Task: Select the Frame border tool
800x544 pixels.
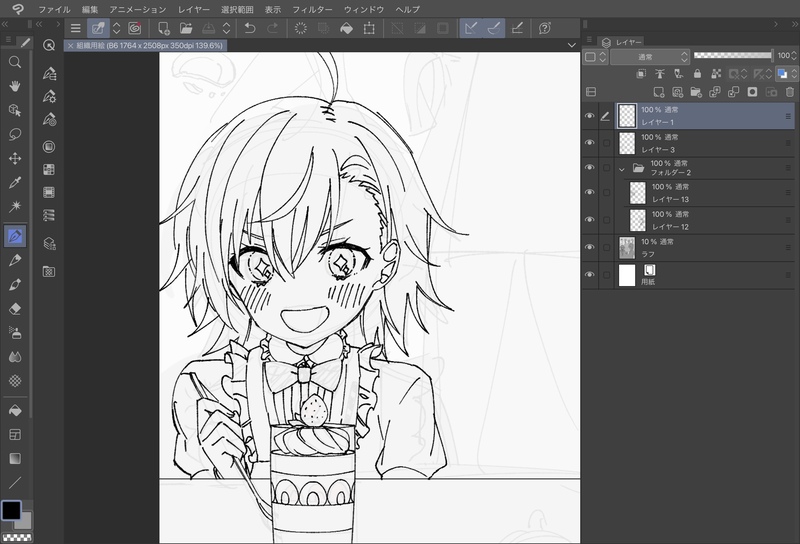Action: tap(15, 434)
